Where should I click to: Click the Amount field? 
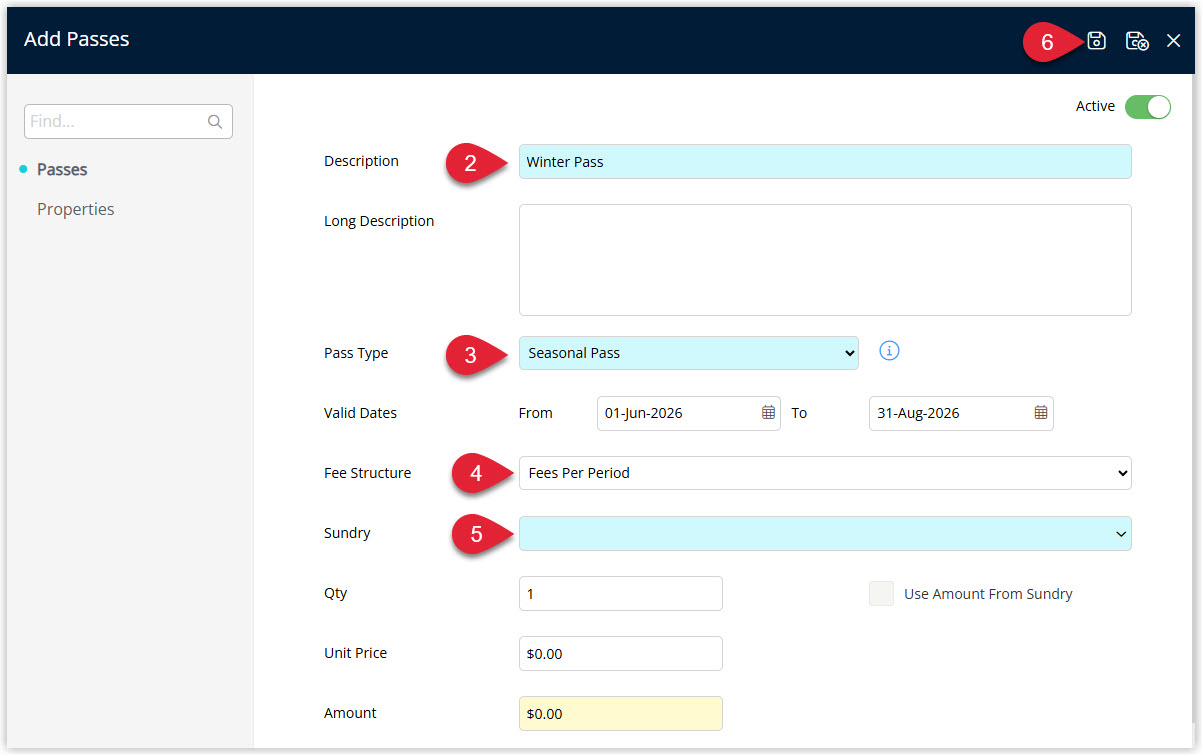coord(621,713)
